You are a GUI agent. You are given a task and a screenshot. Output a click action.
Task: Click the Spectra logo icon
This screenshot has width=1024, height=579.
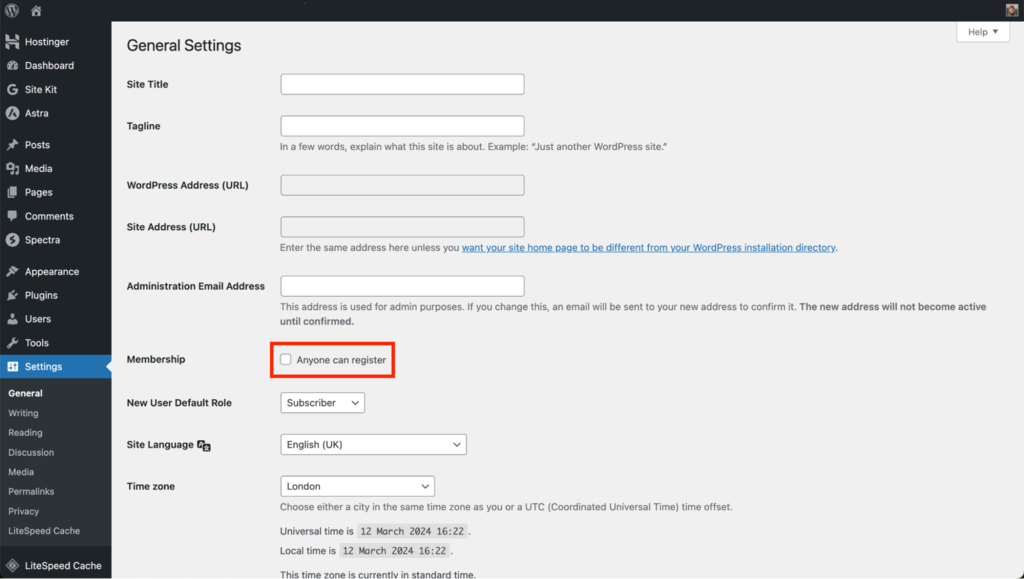[12, 240]
